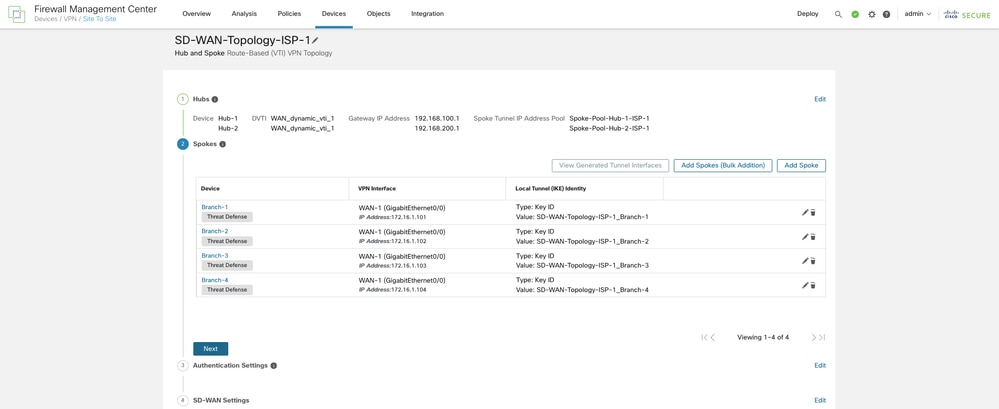Go to first page pagination icon
Image resolution: width=999 pixels, height=409 pixels.
pyautogui.click(x=704, y=338)
